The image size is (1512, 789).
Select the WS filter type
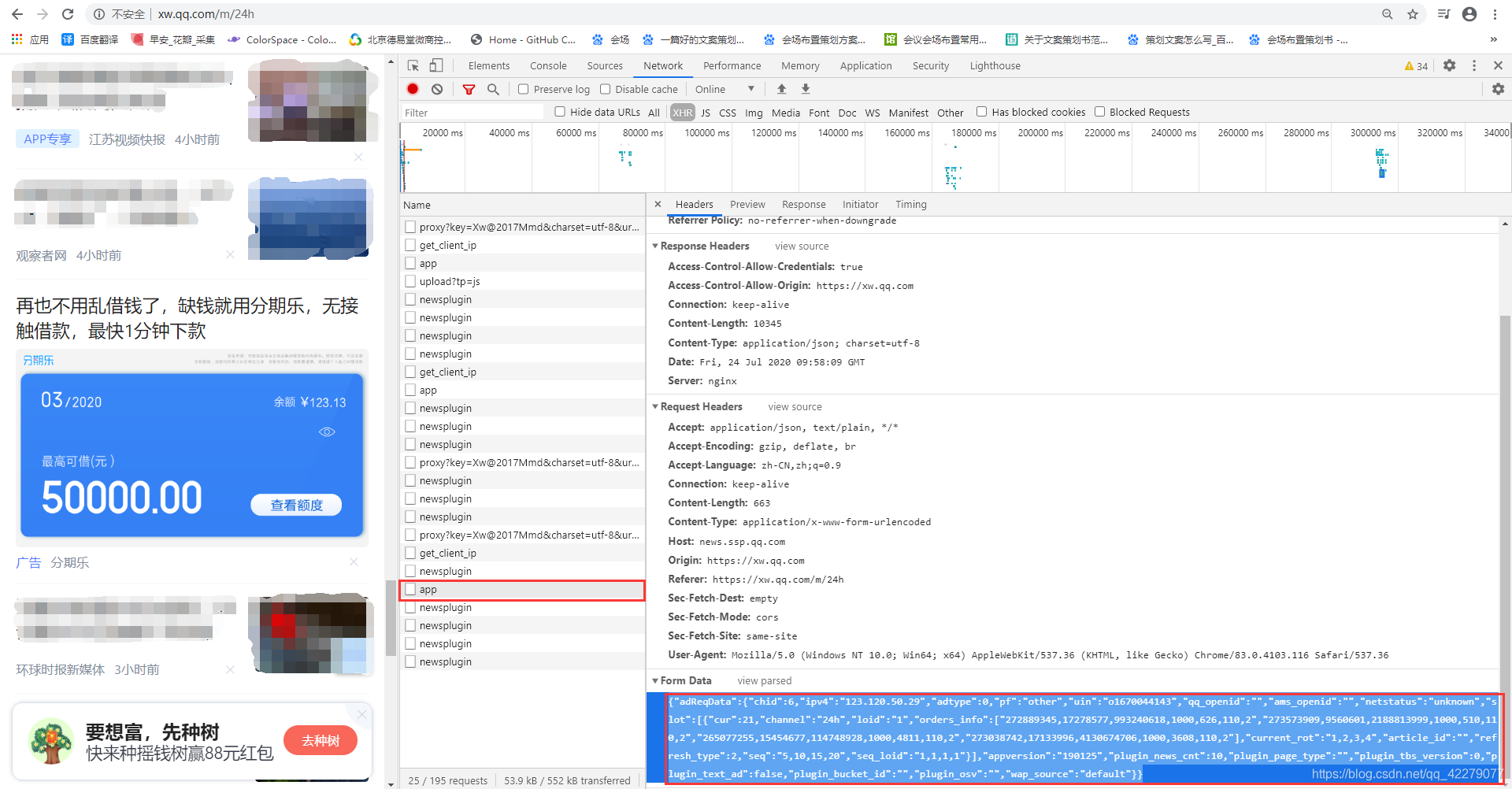[873, 113]
